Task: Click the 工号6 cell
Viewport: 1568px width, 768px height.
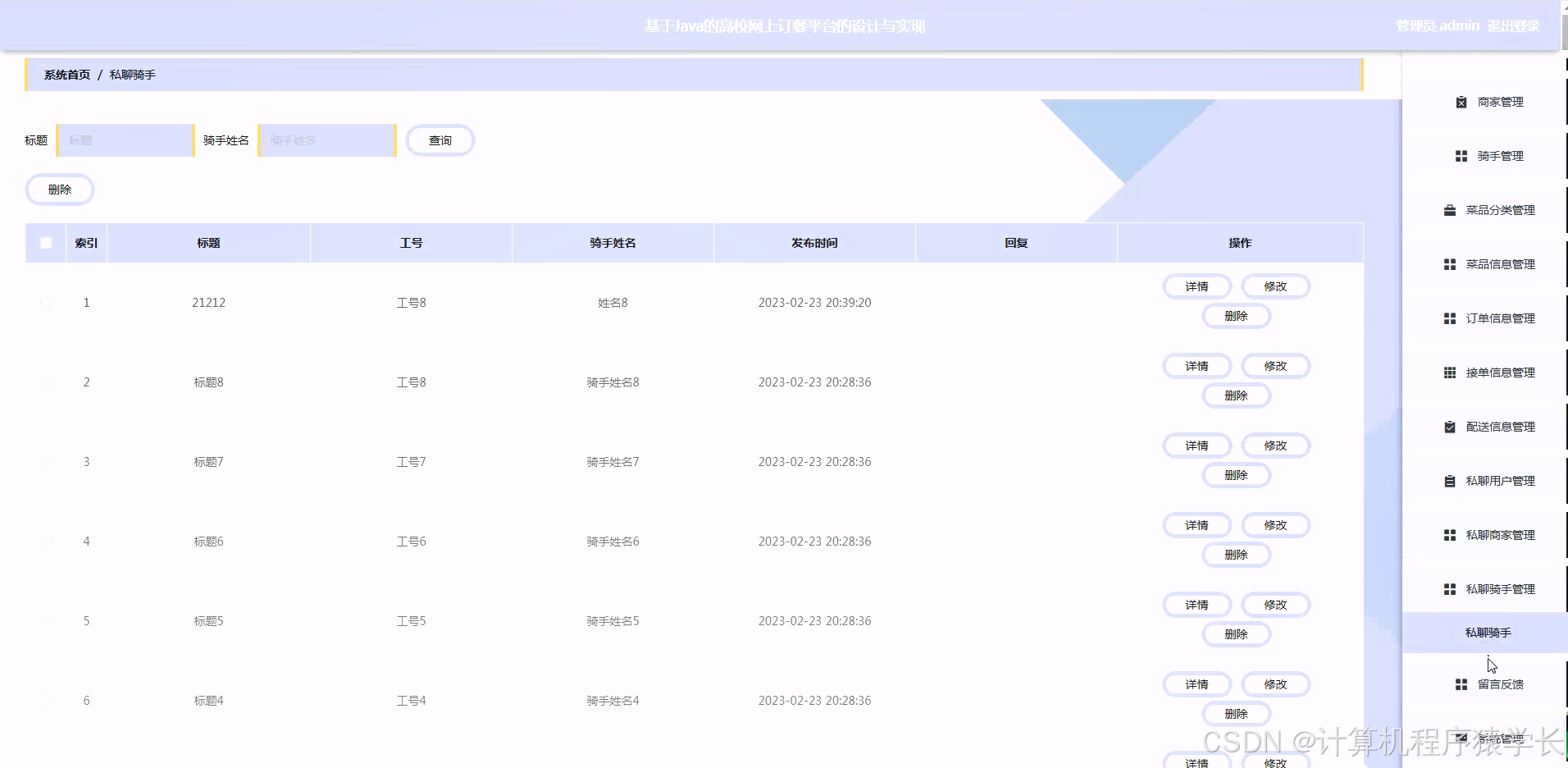Action: (411, 542)
